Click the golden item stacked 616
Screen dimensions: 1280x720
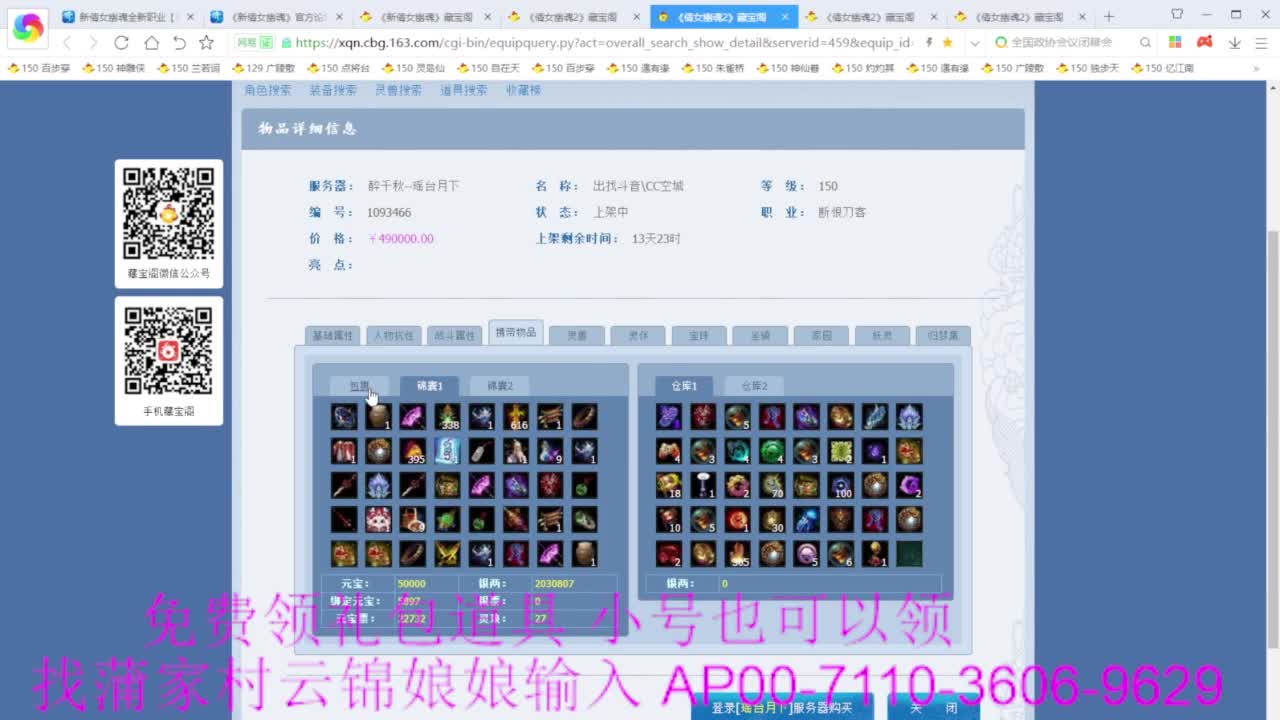tap(516, 417)
